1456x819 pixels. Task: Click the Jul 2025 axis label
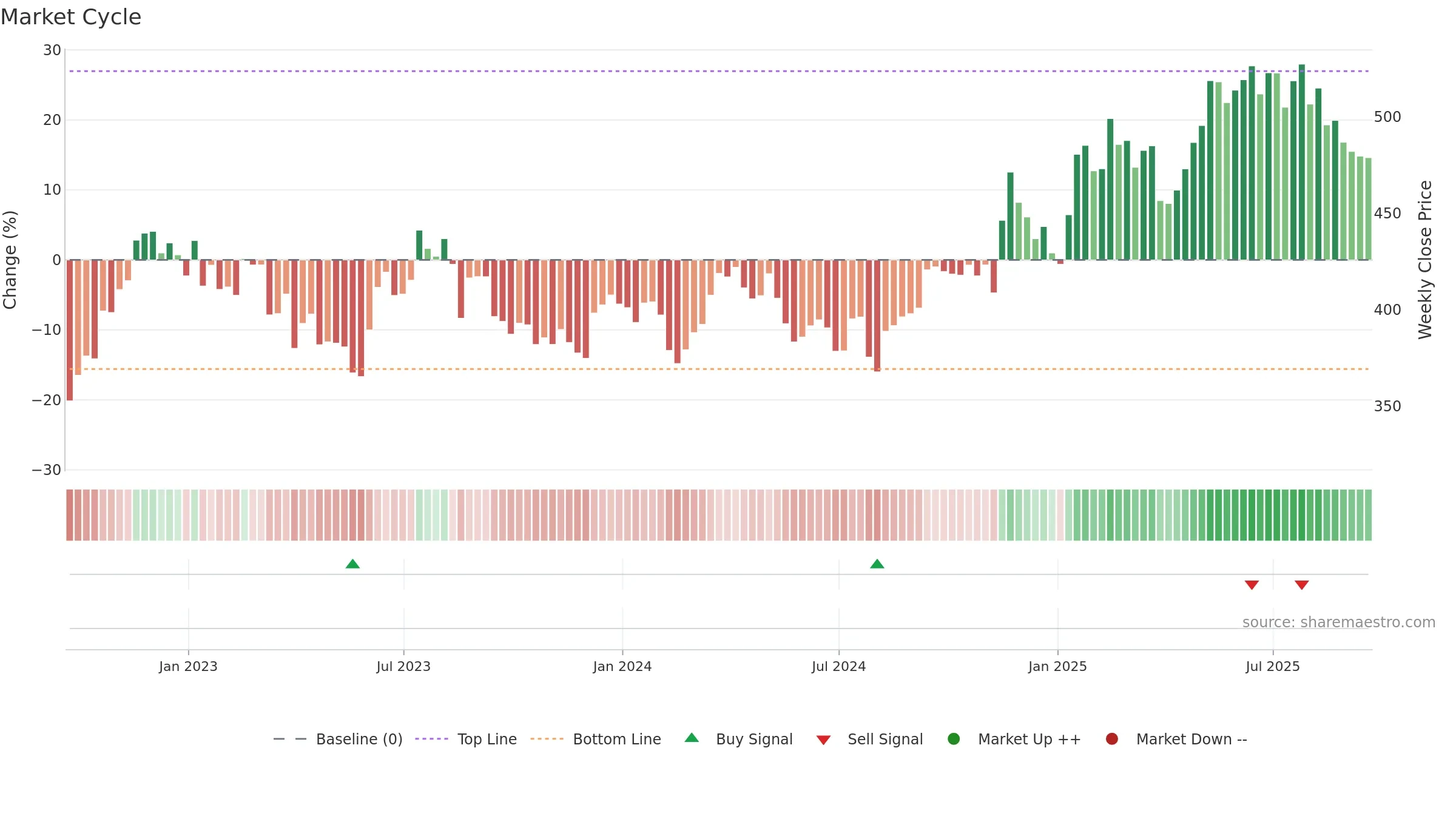pyautogui.click(x=1273, y=666)
